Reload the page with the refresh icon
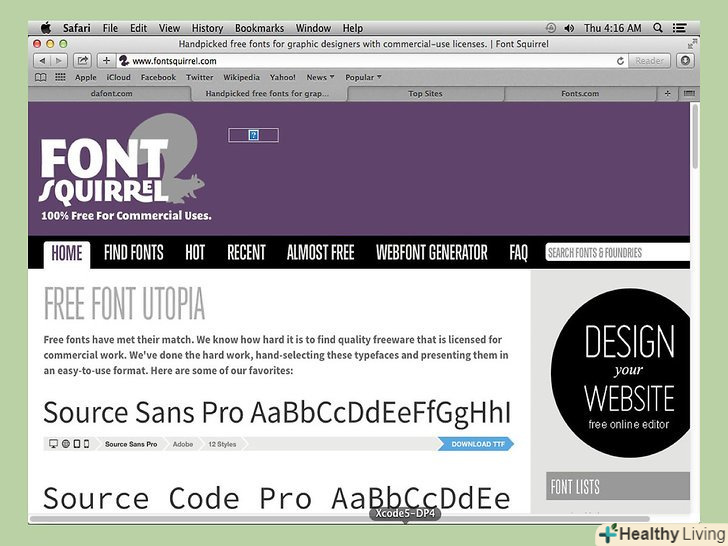The height and width of the screenshot is (546, 728). tap(620, 61)
